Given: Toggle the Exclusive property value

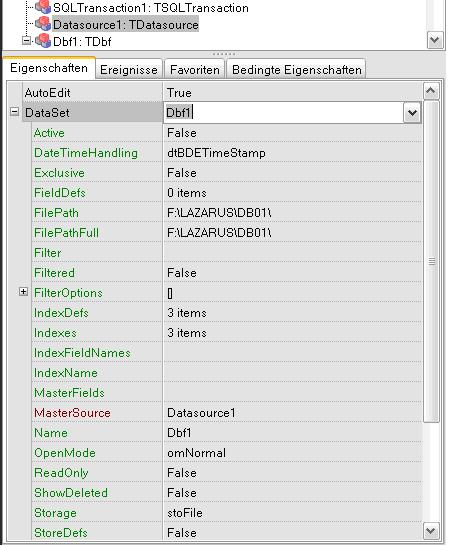Looking at the screenshot, I should click(x=292, y=173).
